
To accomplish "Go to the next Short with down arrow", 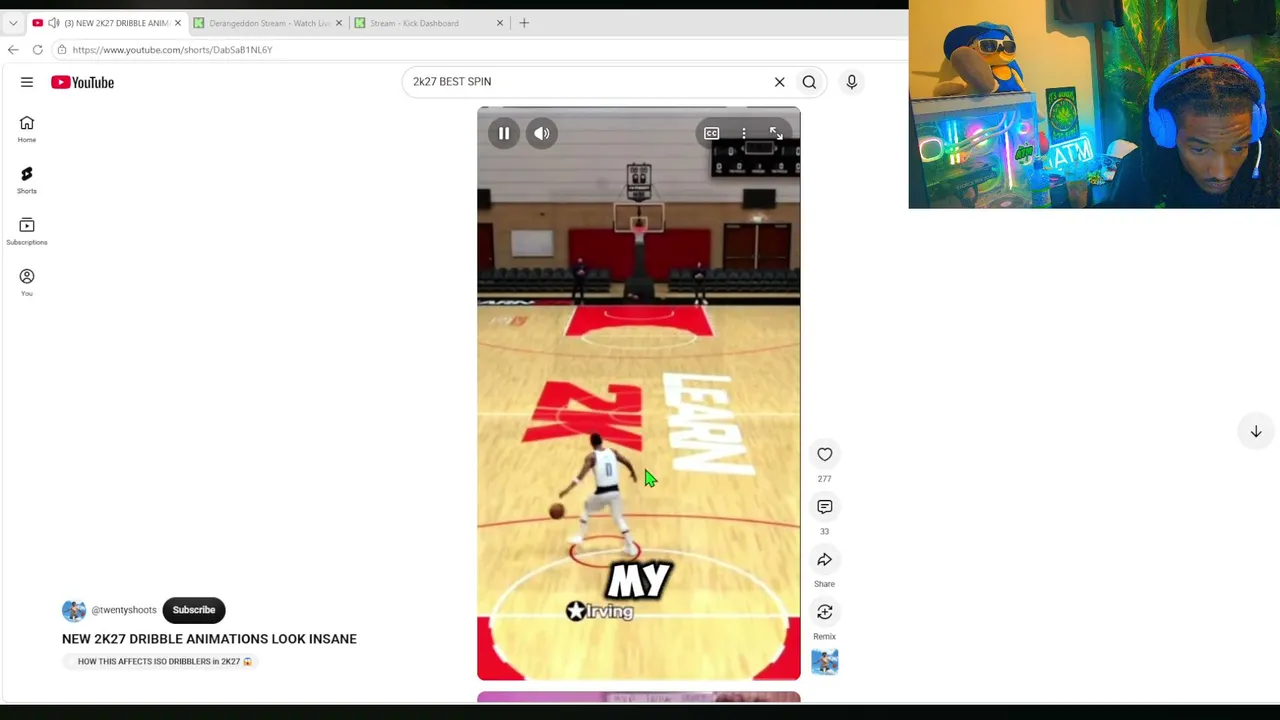I will click(x=1256, y=431).
